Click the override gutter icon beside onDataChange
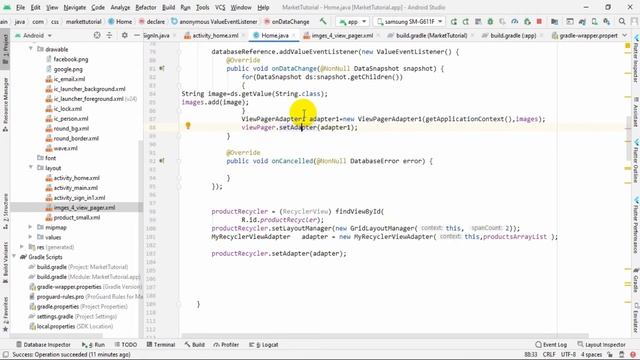 (x=162, y=69)
